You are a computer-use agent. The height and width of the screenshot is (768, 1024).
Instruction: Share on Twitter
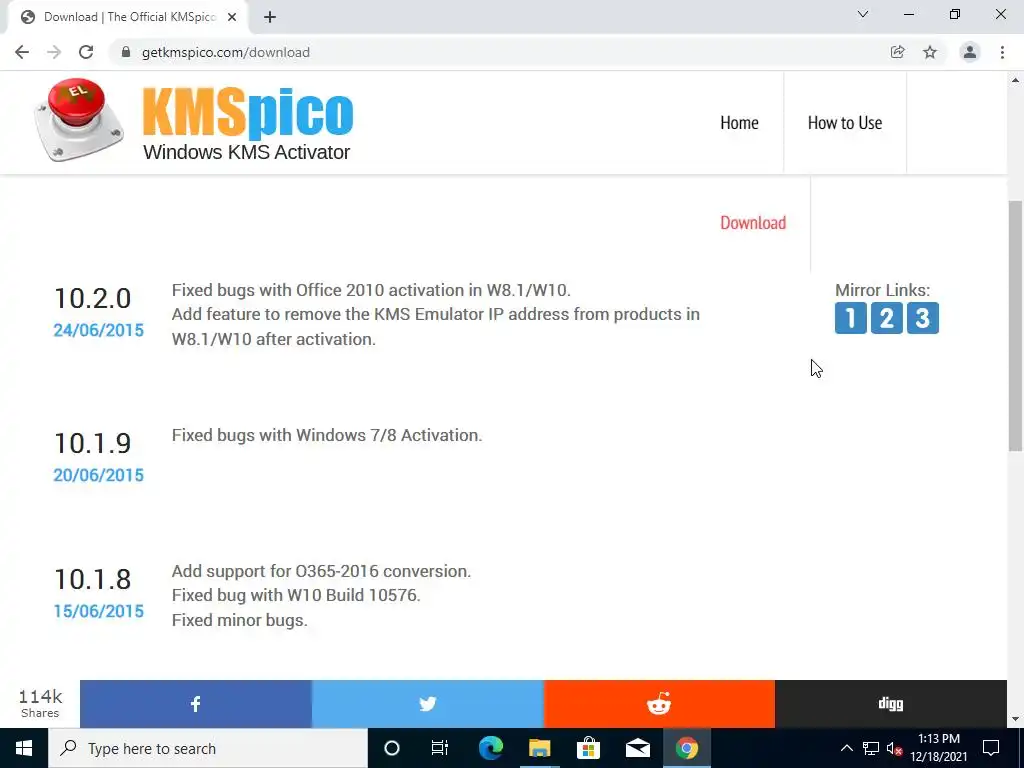click(428, 704)
